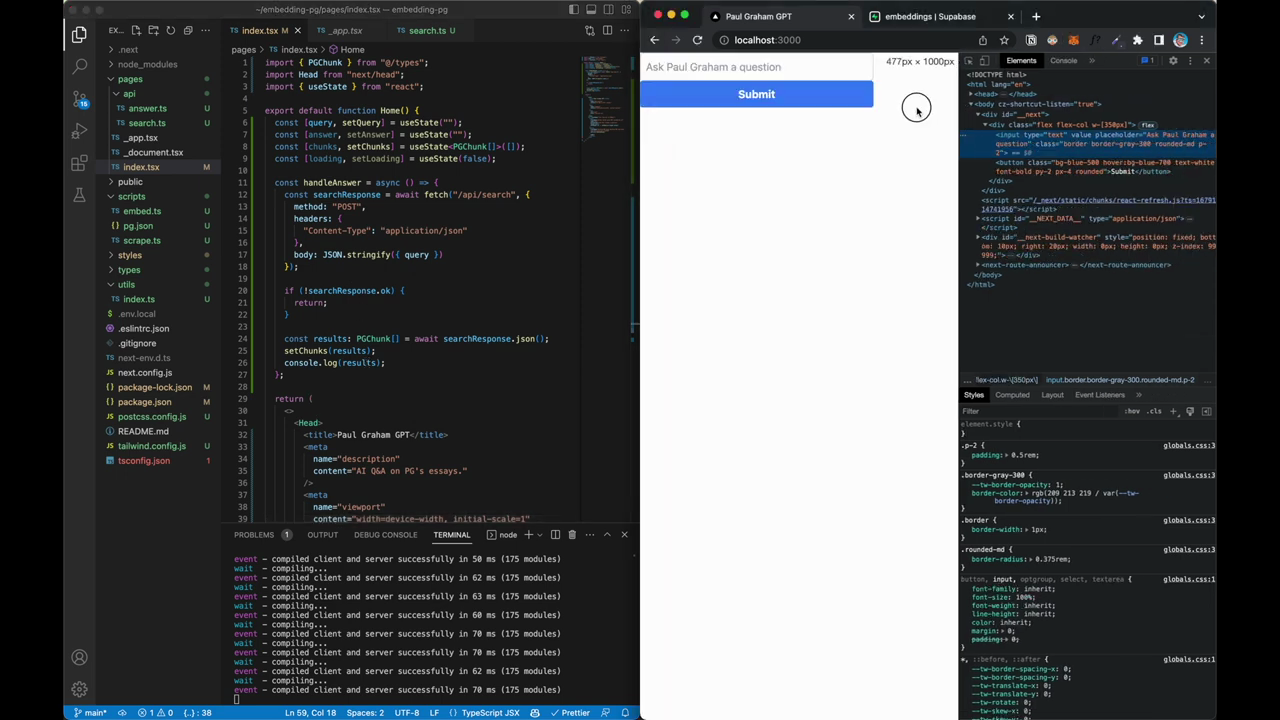Click the Filter box in Styles pane
Screen dimensions: 1280x720
(1038, 411)
